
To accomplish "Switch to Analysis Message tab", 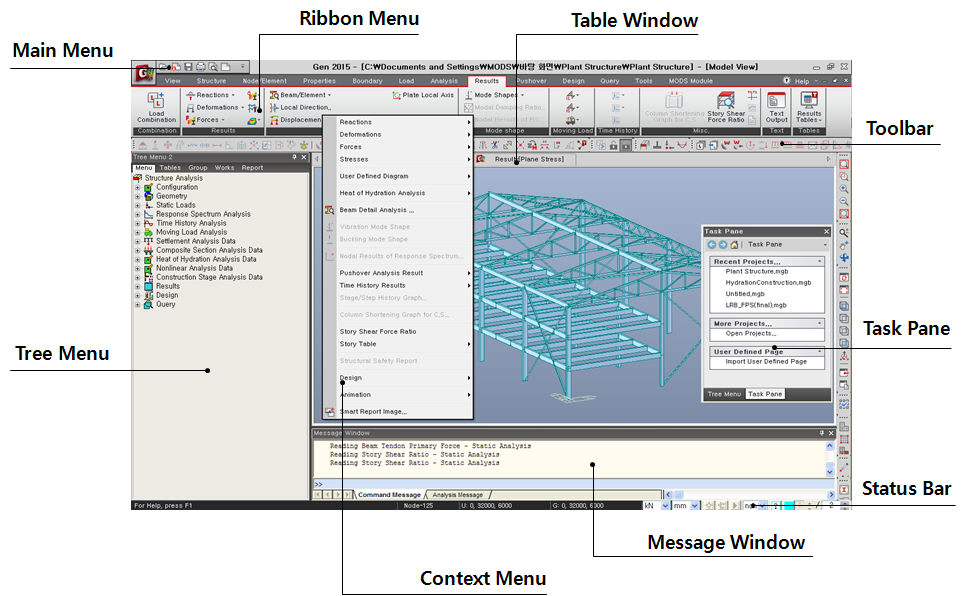I will [457, 494].
